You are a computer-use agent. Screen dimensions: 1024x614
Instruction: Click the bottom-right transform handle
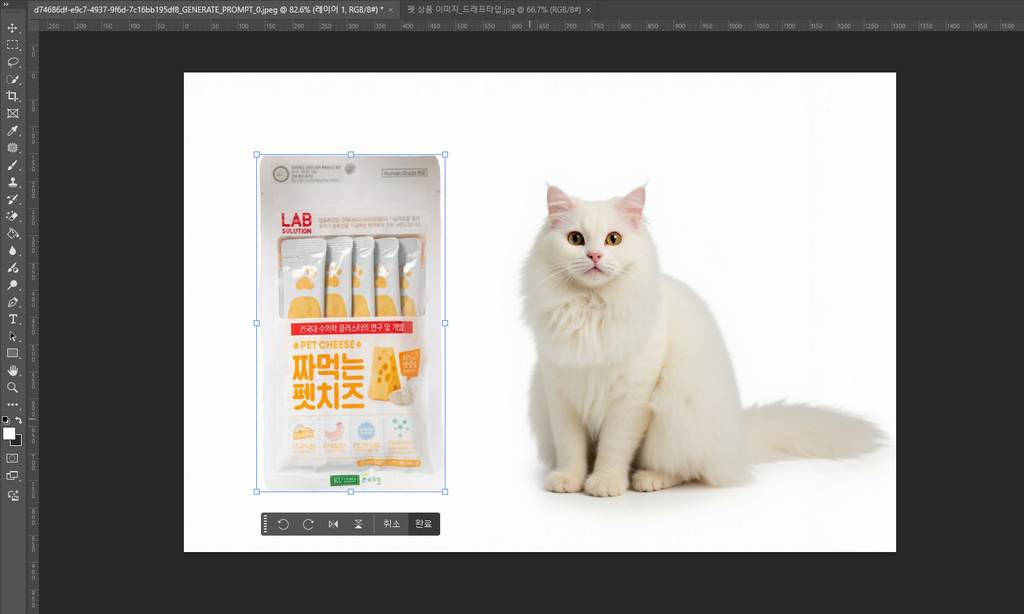pyautogui.click(x=445, y=491)
